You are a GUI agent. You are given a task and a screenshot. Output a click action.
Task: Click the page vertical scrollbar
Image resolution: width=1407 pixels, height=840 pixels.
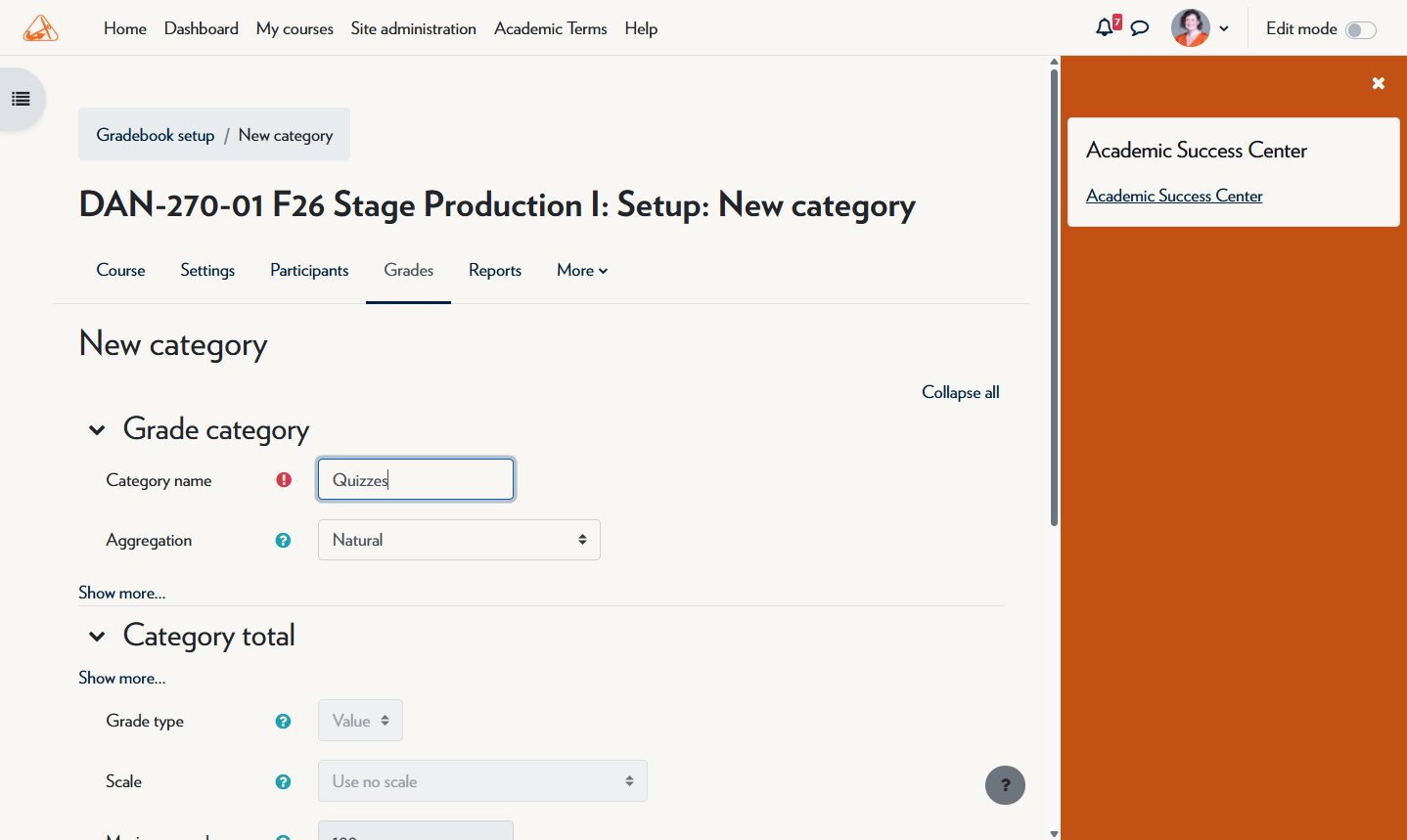1054,298
